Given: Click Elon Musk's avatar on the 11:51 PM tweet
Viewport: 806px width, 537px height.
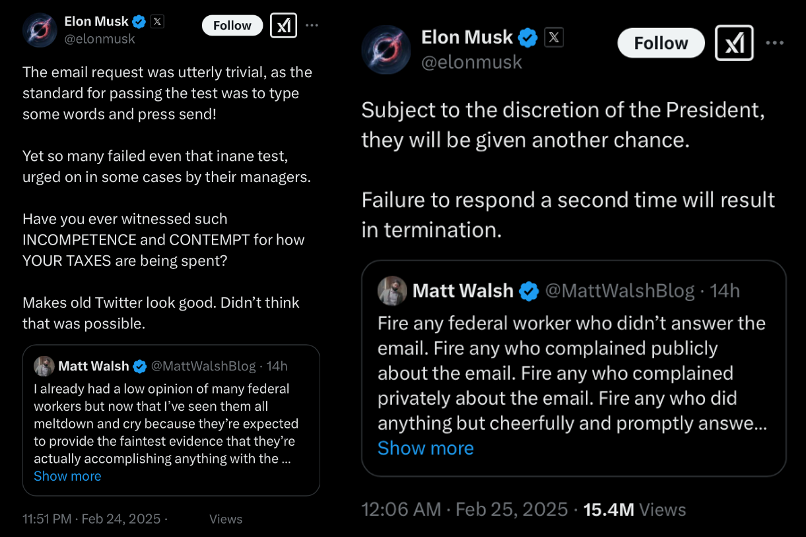Looking at the screenshot, I should (x=42, y=30).
